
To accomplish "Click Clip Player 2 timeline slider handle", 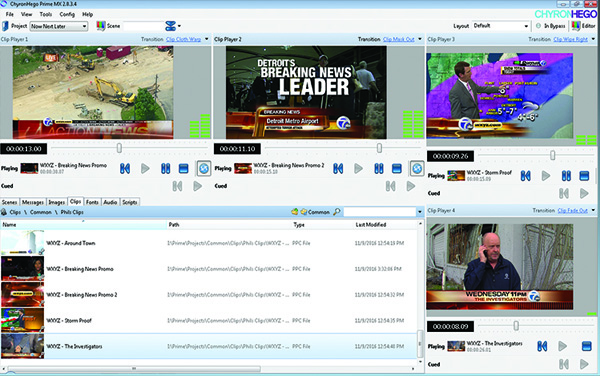I will pyautogui.click(x=379, y=148).
